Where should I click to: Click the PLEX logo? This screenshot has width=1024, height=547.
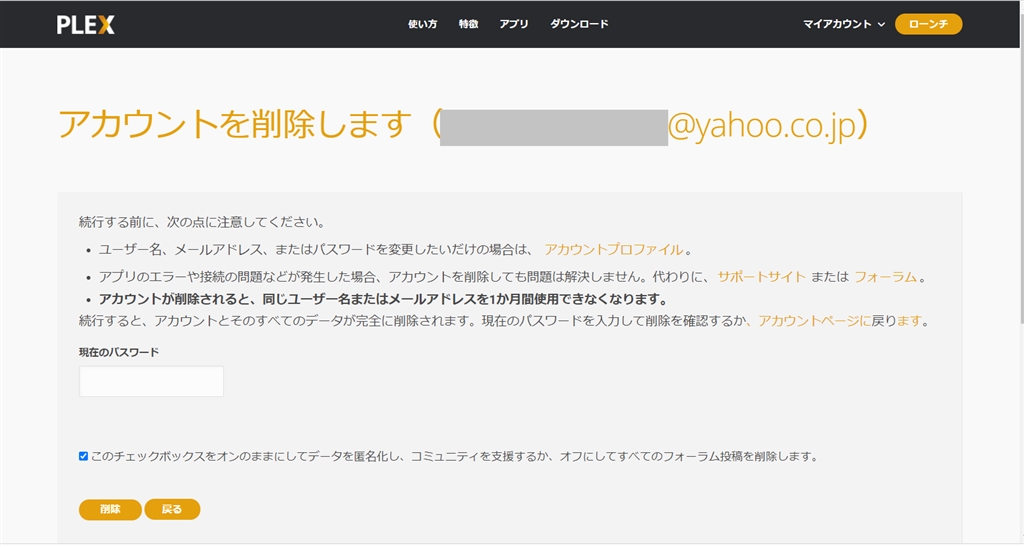pyautogui.click(x=86, y=25)
